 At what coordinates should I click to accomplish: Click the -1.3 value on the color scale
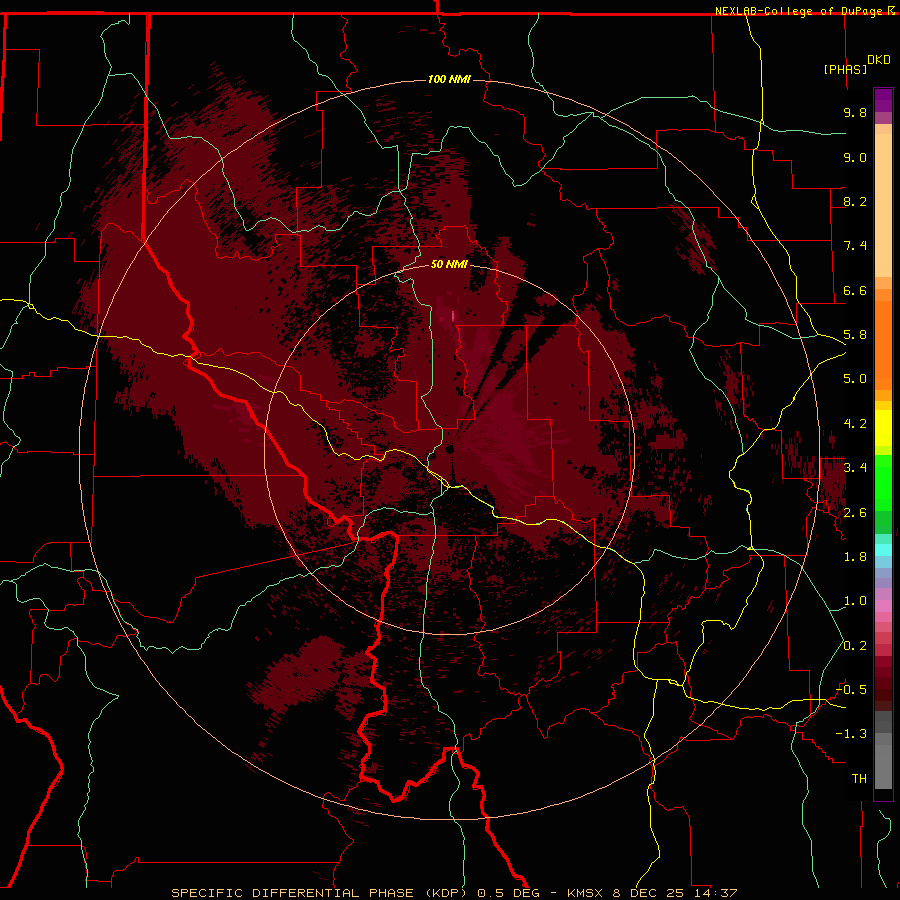[851, 734]
